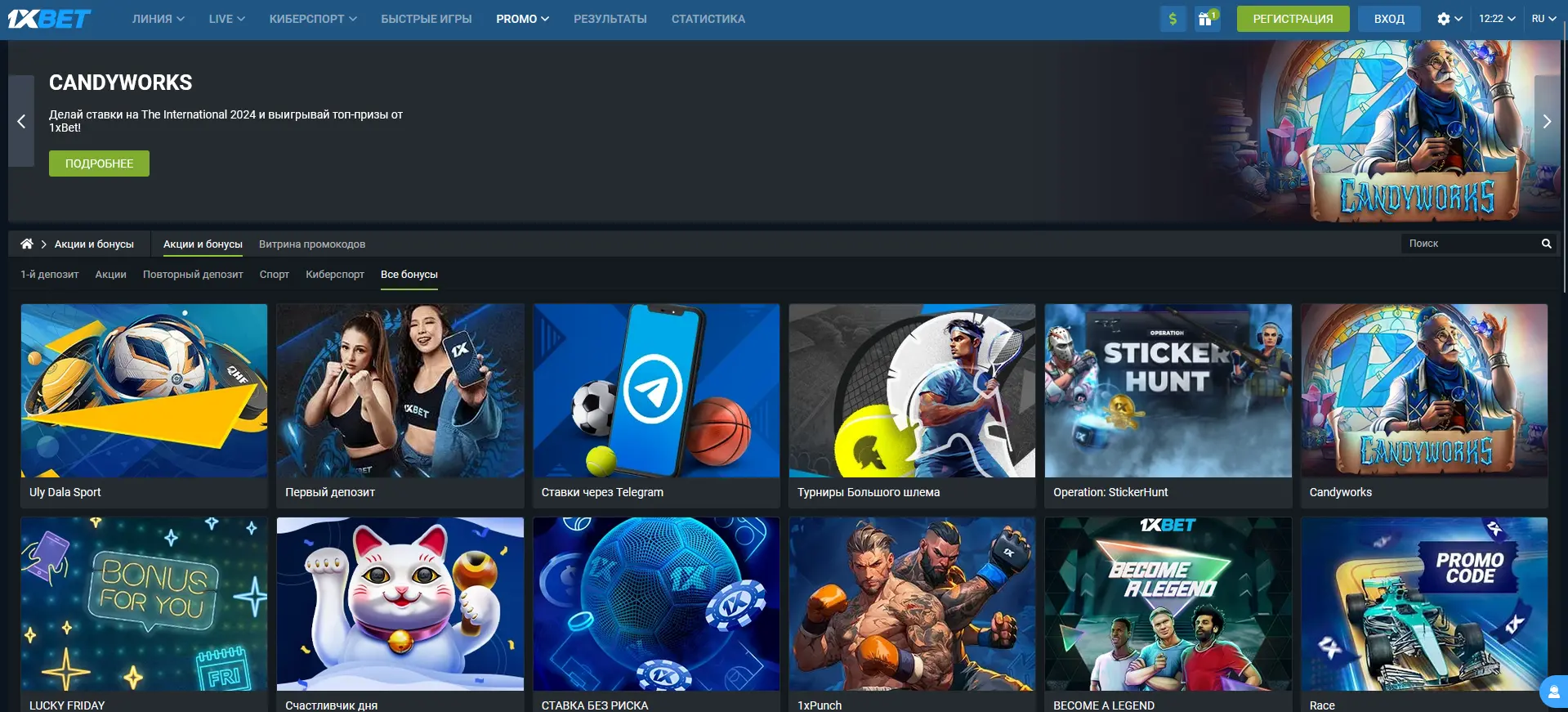Open the RU language dropdown
Viewport: 1568px width, 712px height.
1543,19
